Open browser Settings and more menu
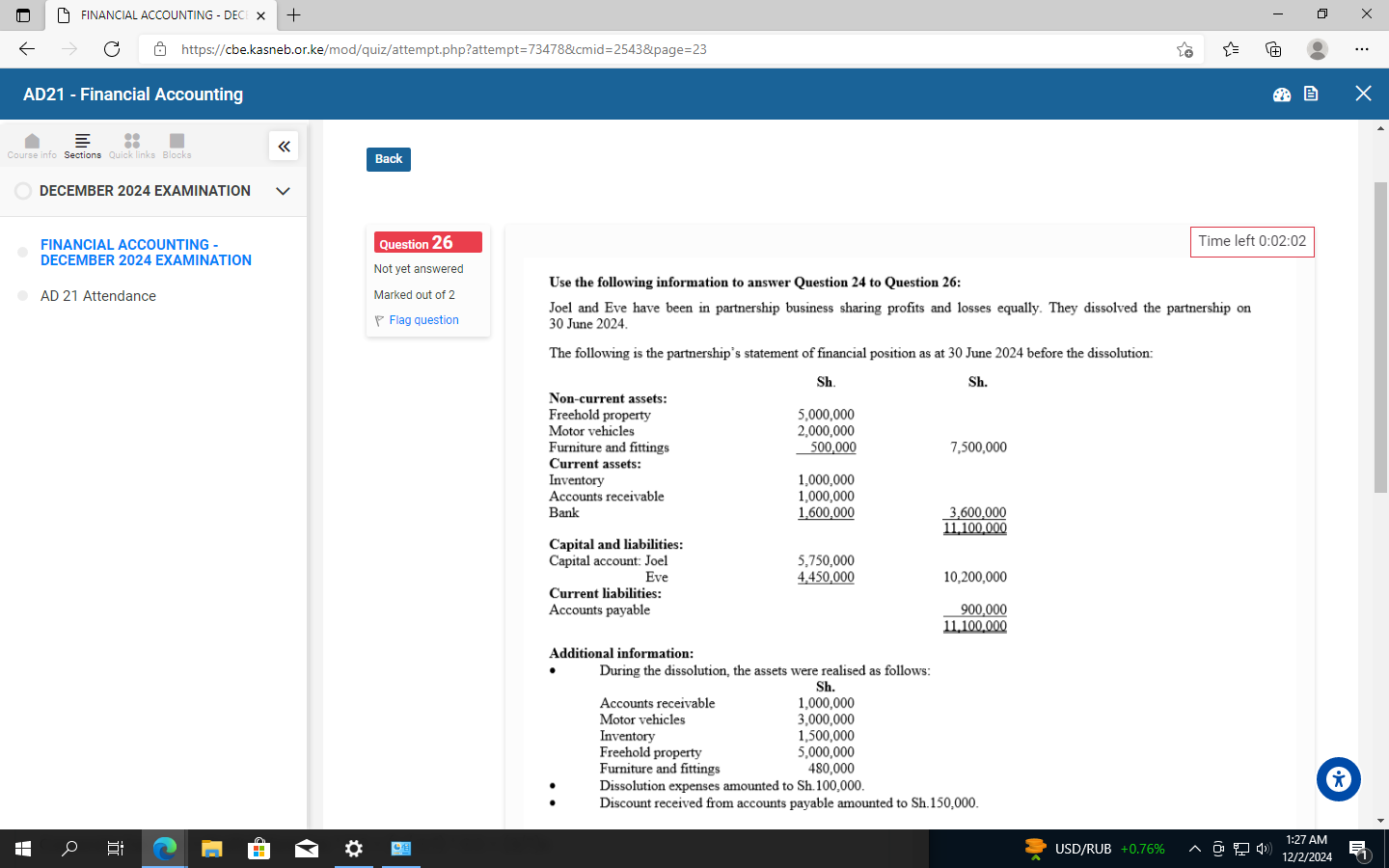 [x=1361, y=49]
